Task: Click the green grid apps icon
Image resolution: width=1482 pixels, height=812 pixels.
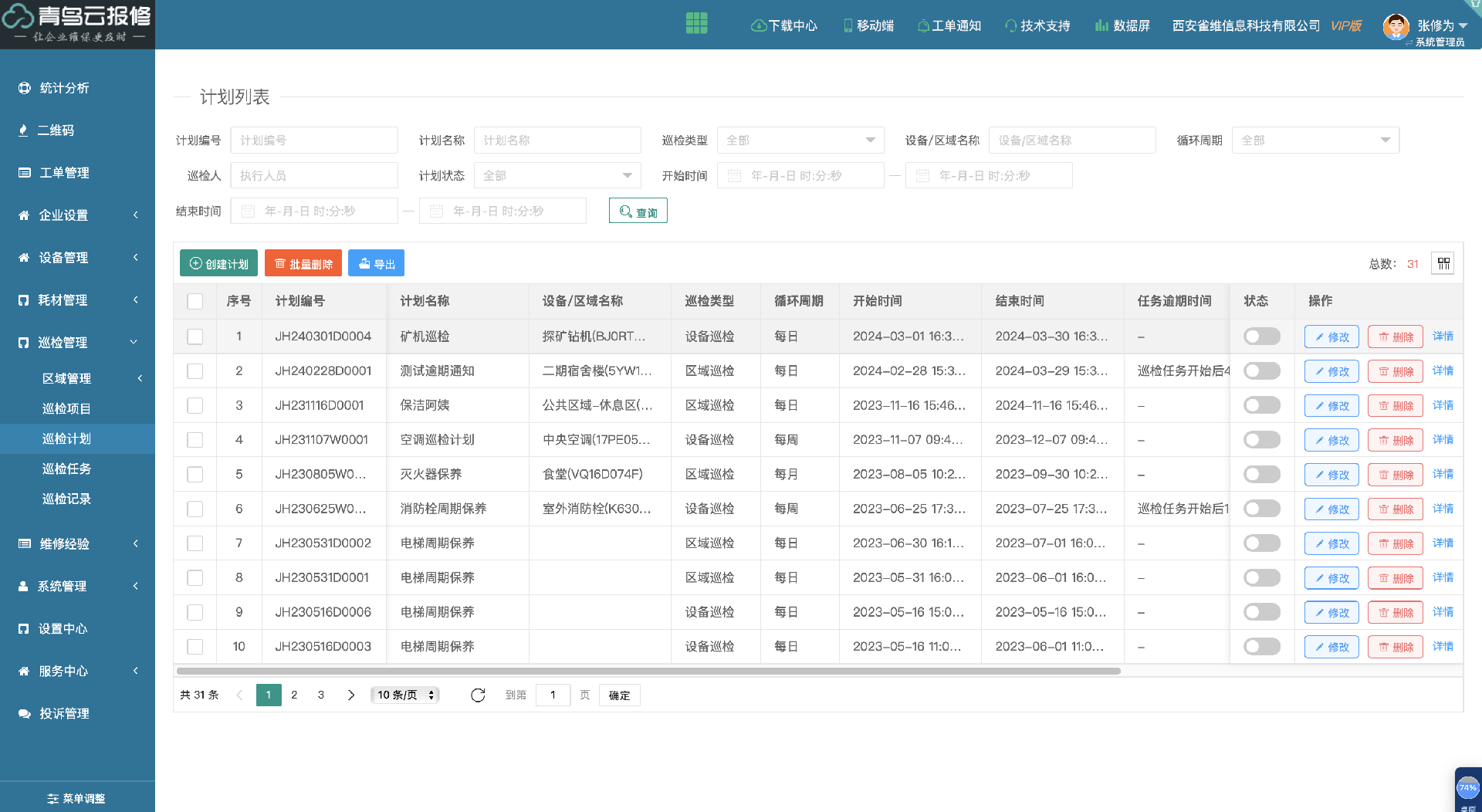Action: pyautogui.click(x=696, y=23)
